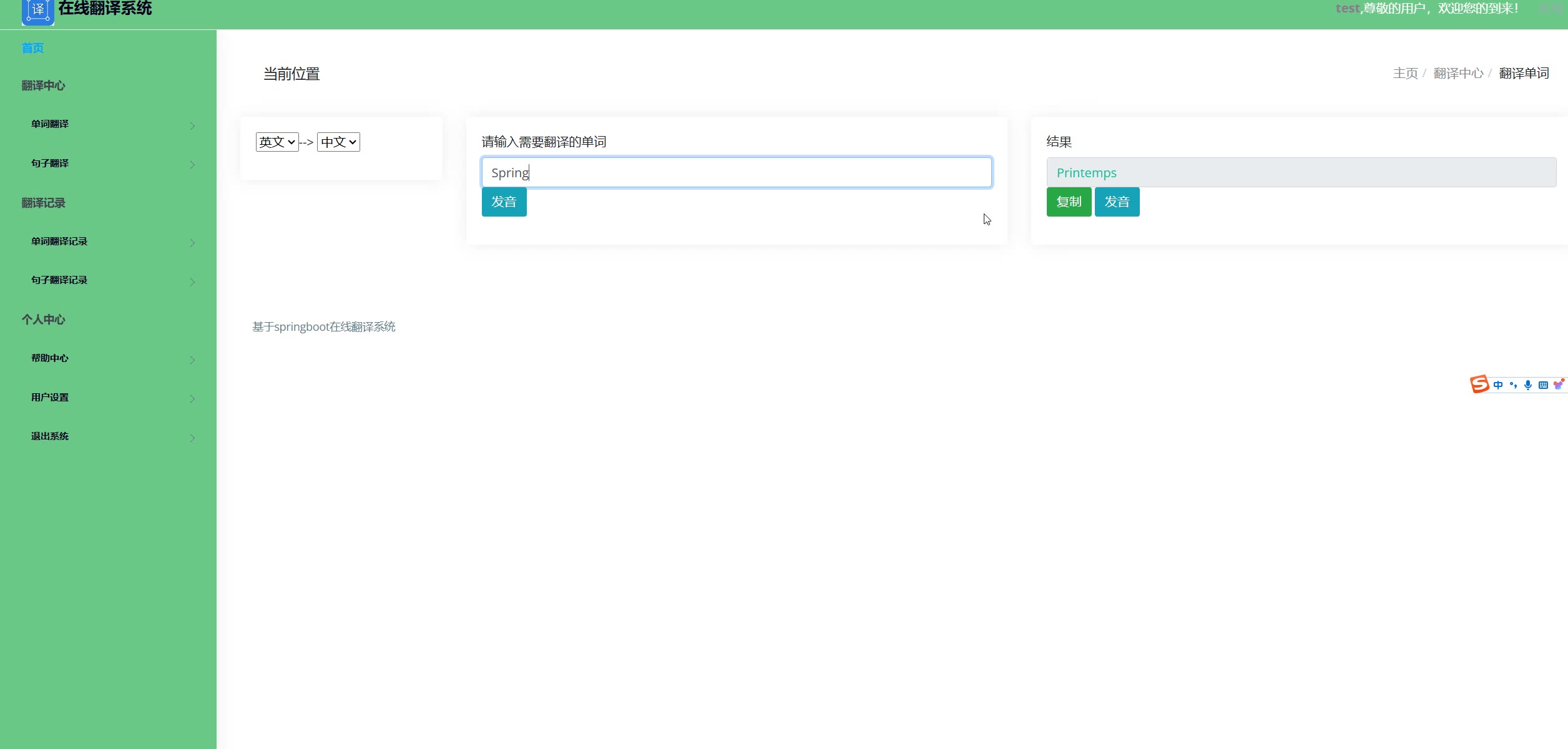Click the 请输入需要翻译的单词 label
This screenshot has height=749, width=1568.
[x=544, y=142]
